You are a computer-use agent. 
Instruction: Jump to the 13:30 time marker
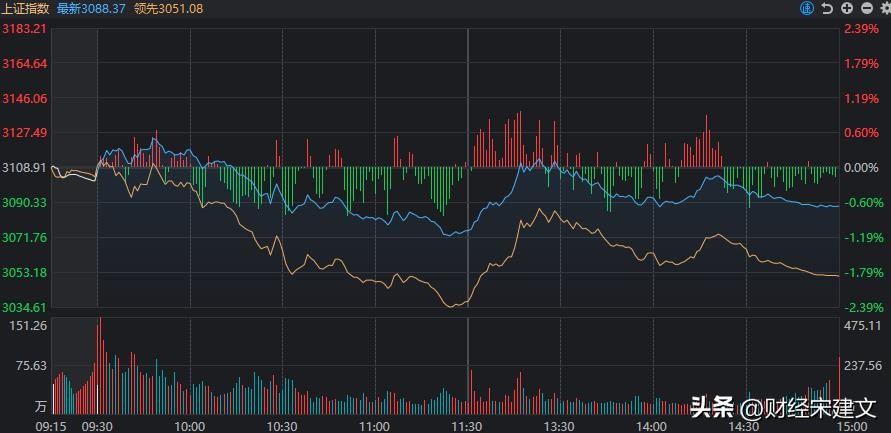[560, 426]
